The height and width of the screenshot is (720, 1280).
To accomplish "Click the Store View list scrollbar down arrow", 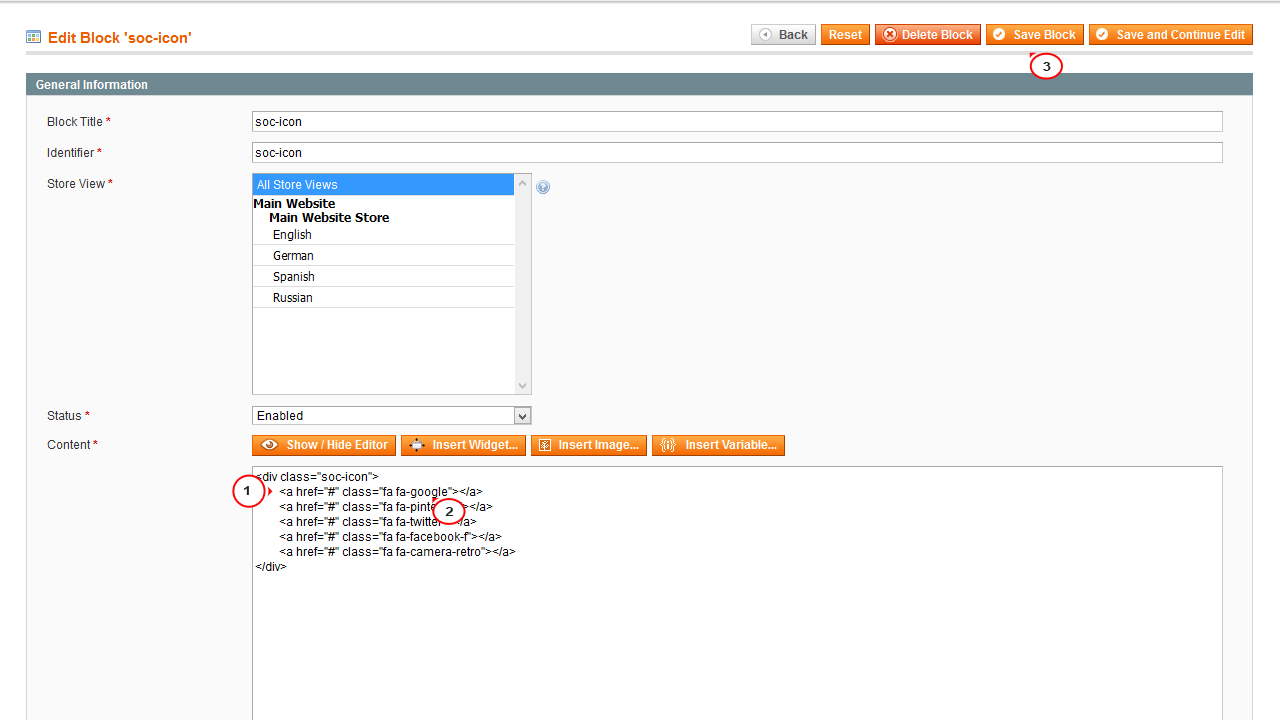I will 522,385.
